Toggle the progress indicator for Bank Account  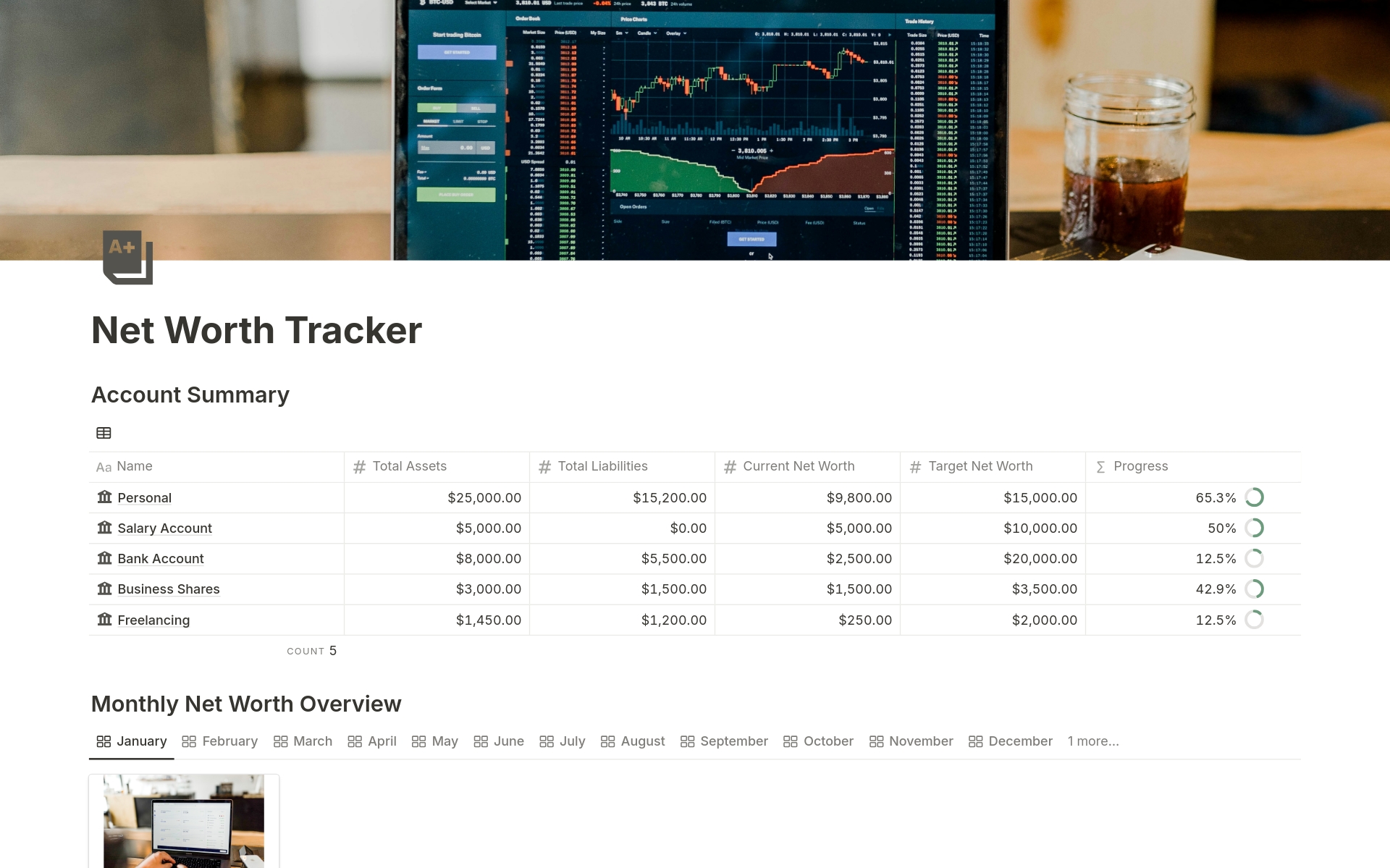(1258, 558)
